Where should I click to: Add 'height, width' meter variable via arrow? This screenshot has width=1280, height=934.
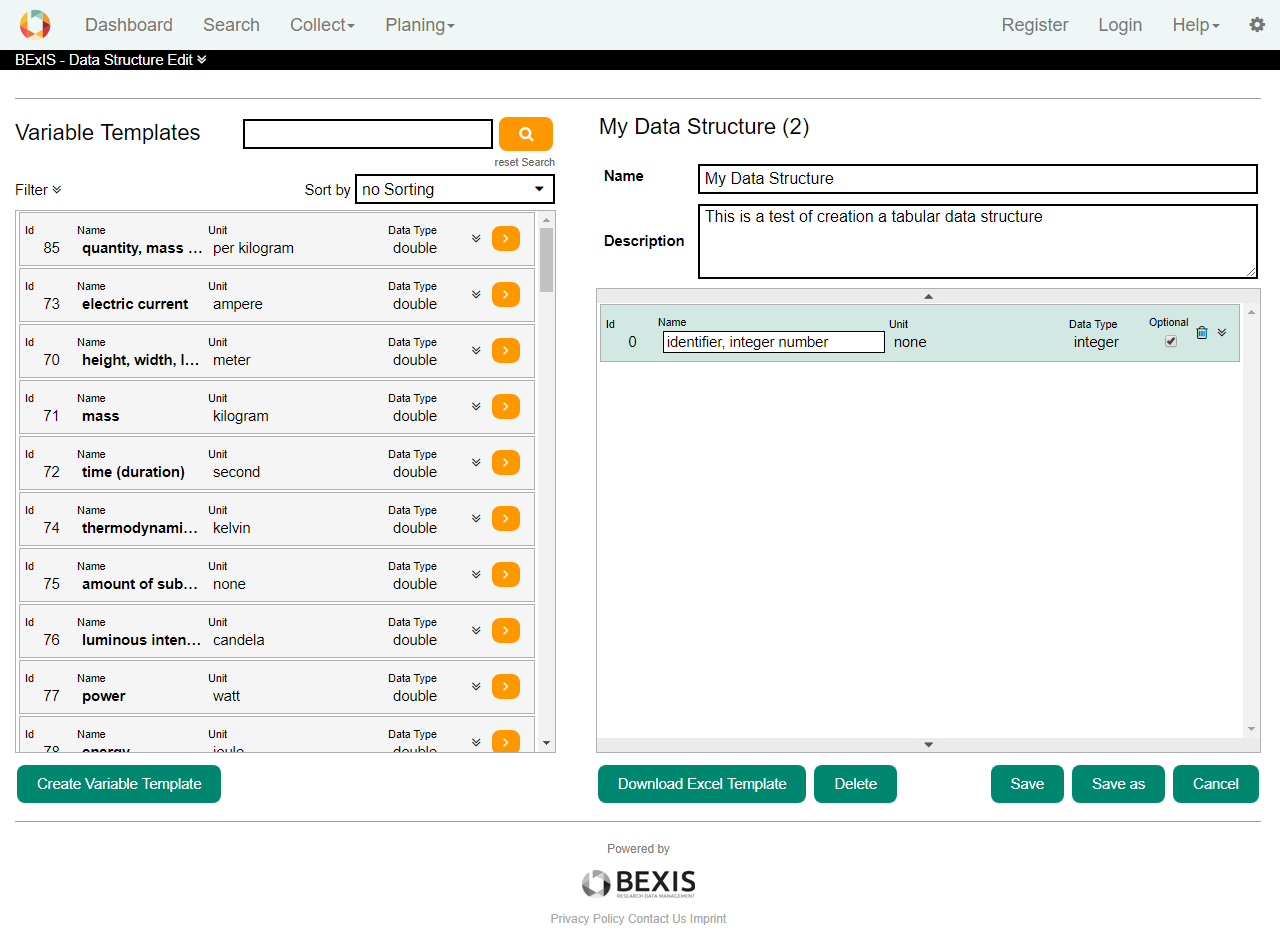[506, 350]
